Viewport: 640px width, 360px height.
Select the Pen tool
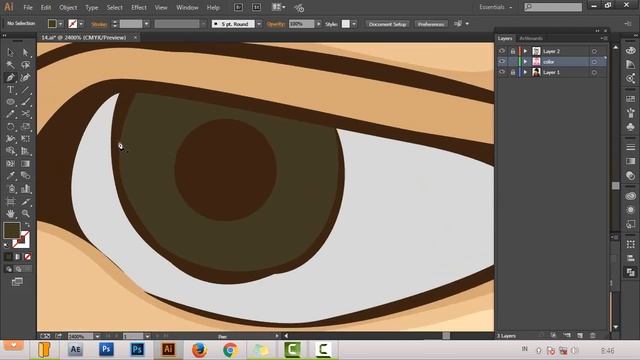11,77
